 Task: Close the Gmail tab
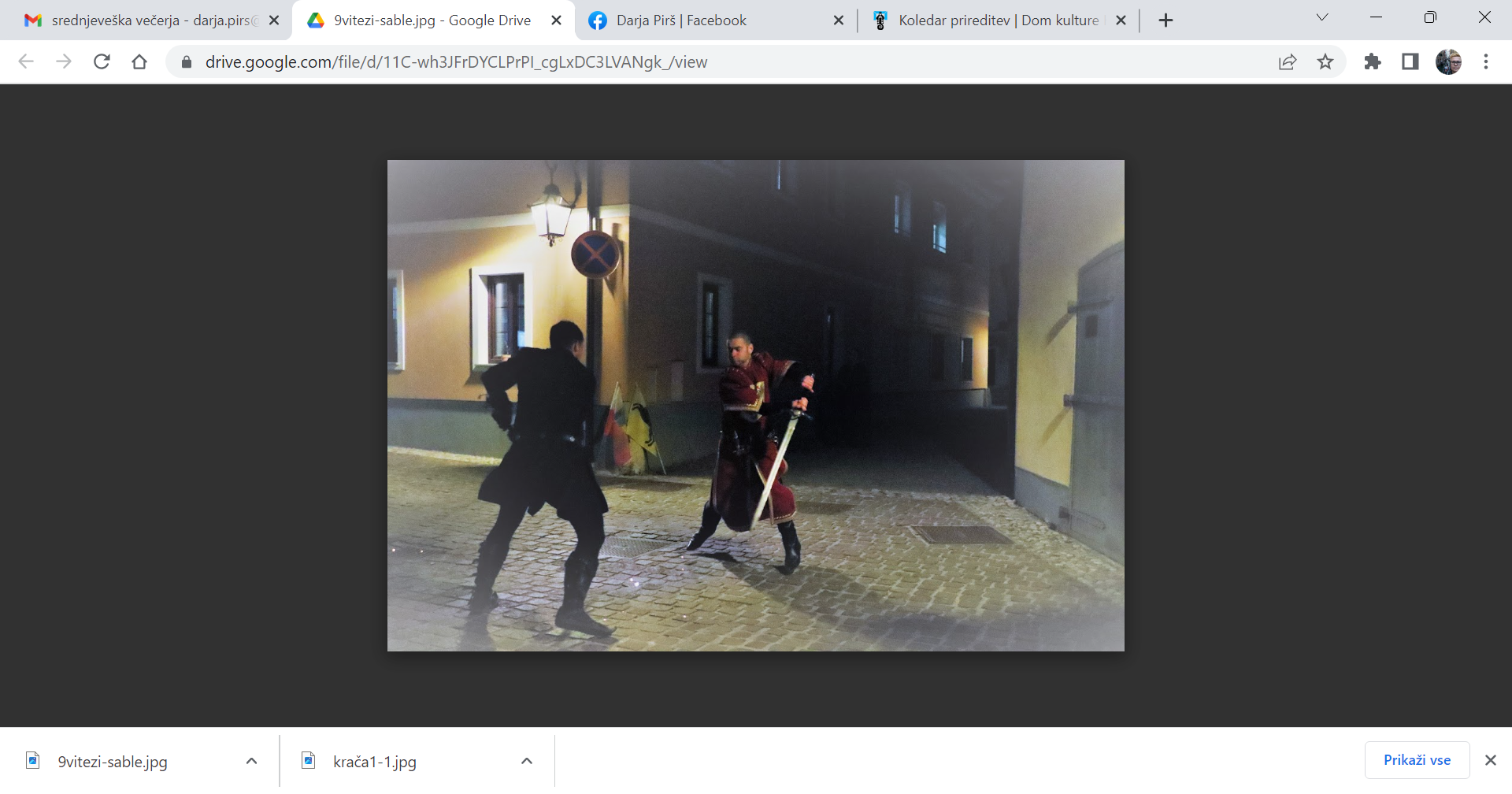coord(274,20)
